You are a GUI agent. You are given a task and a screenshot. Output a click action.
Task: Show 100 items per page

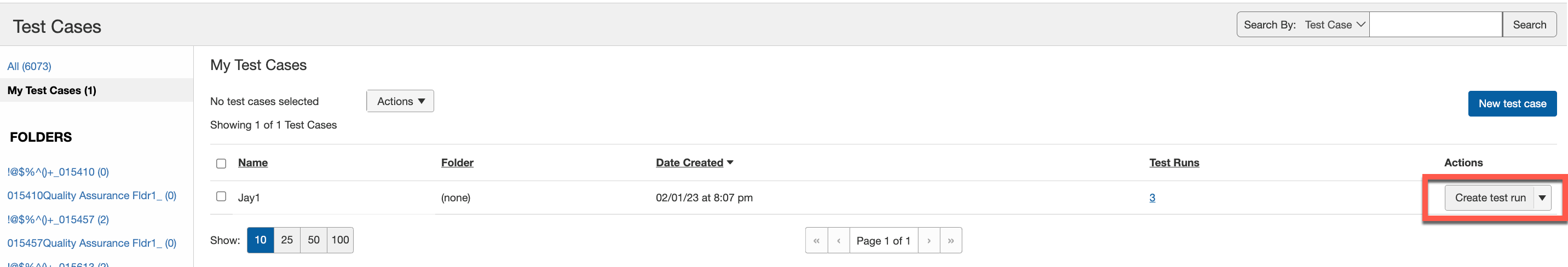point(340,240)
